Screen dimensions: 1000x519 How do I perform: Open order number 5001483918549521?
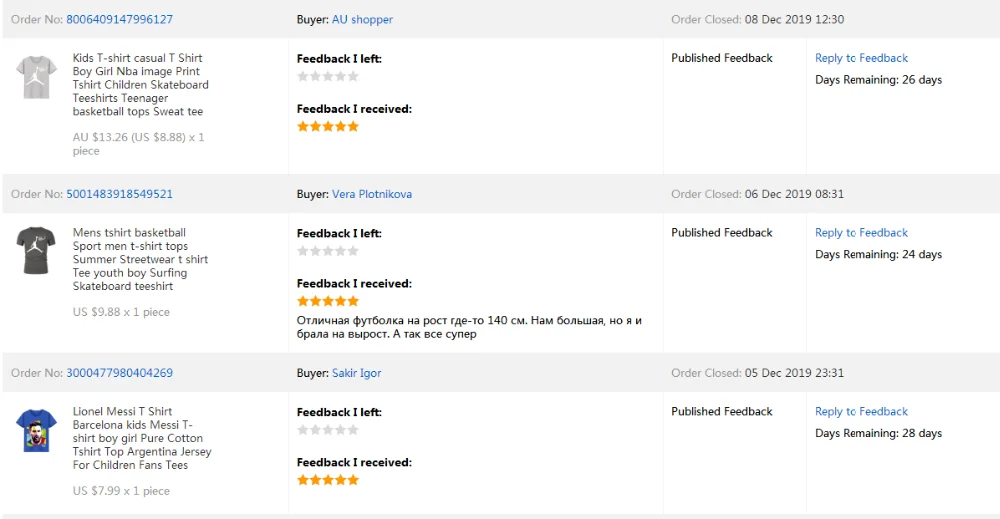(x=119, y=194)
